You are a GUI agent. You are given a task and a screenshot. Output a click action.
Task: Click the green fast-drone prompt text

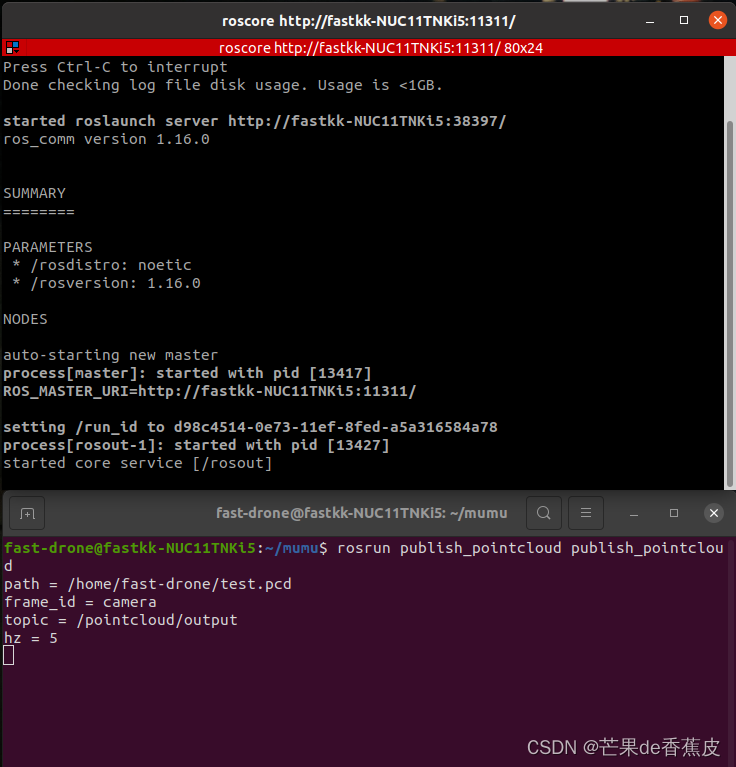[130, 548]
